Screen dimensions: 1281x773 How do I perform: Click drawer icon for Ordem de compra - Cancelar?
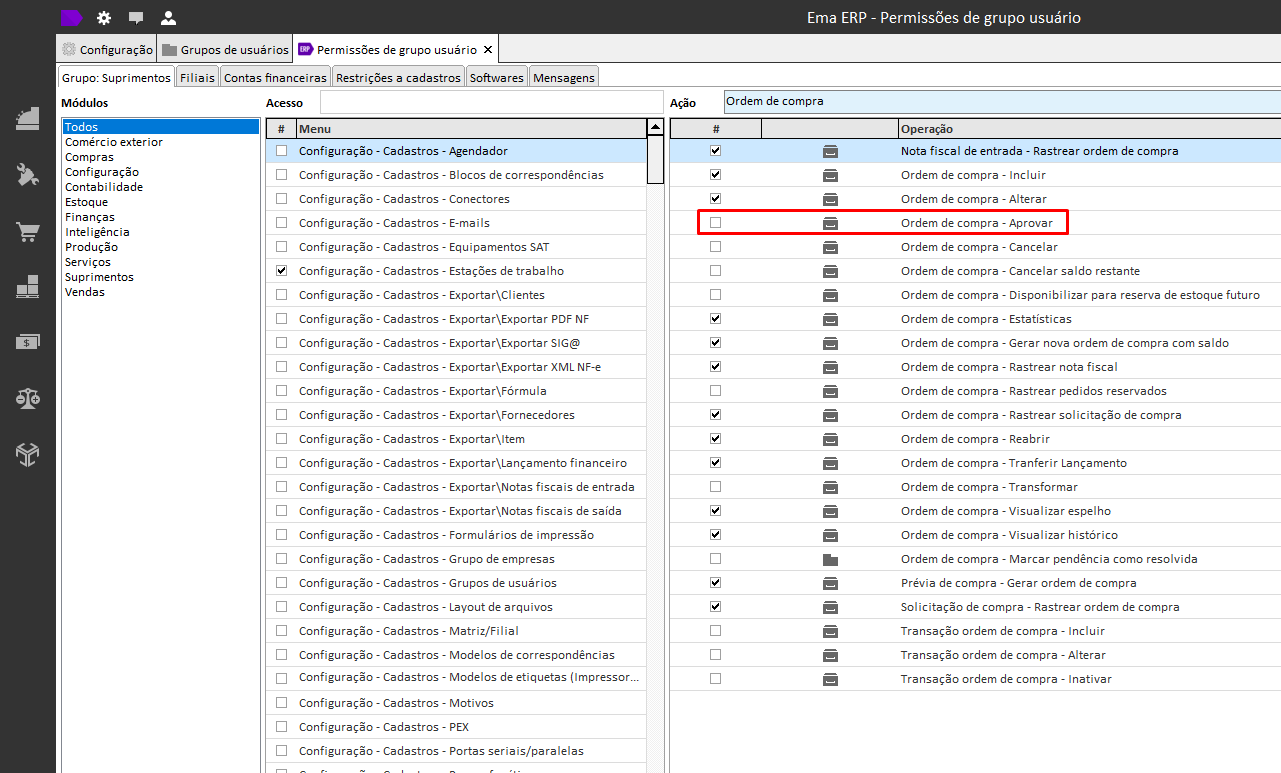point(830,247)
